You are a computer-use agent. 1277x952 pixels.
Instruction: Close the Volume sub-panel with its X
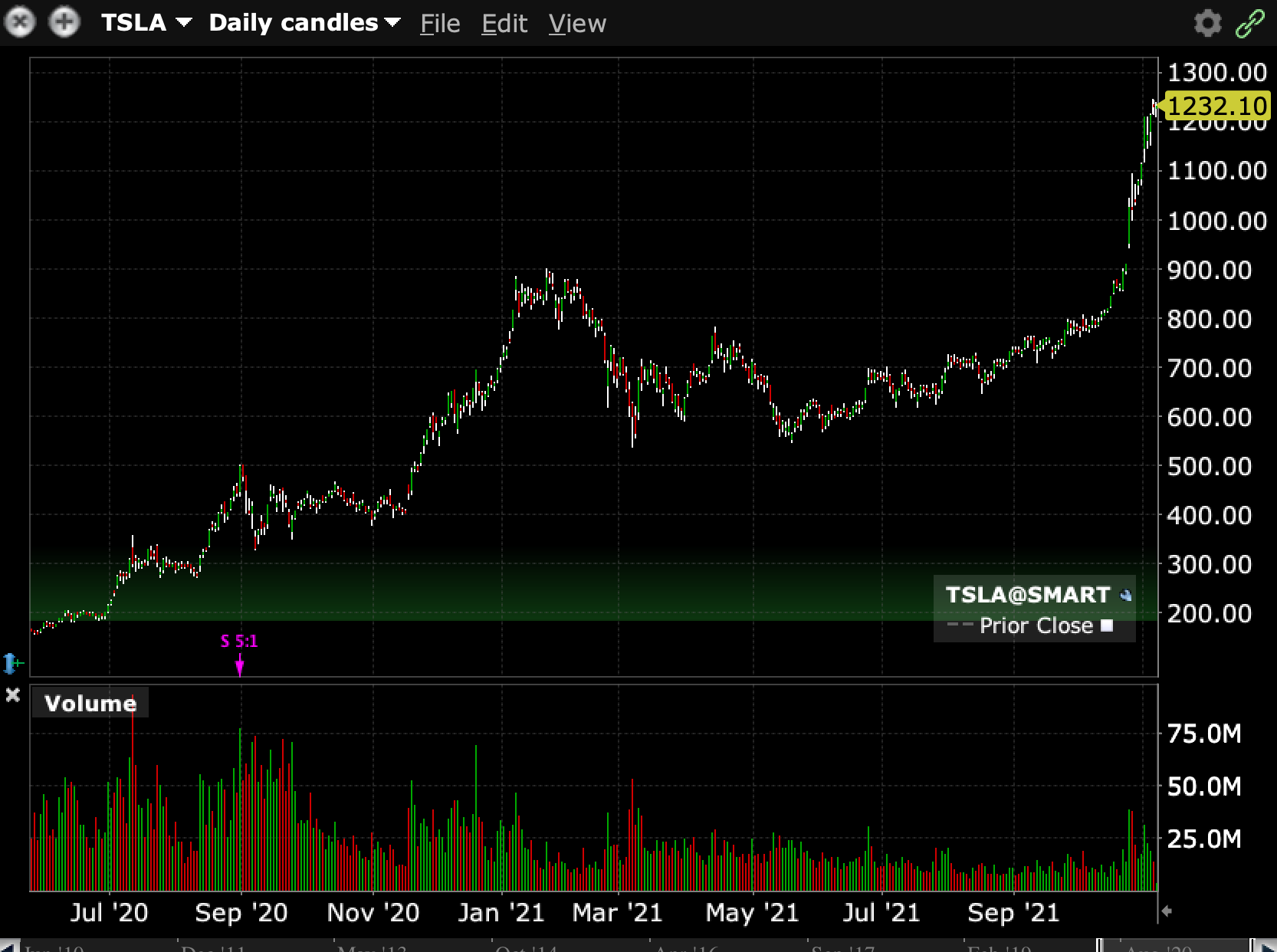point(12,695)
